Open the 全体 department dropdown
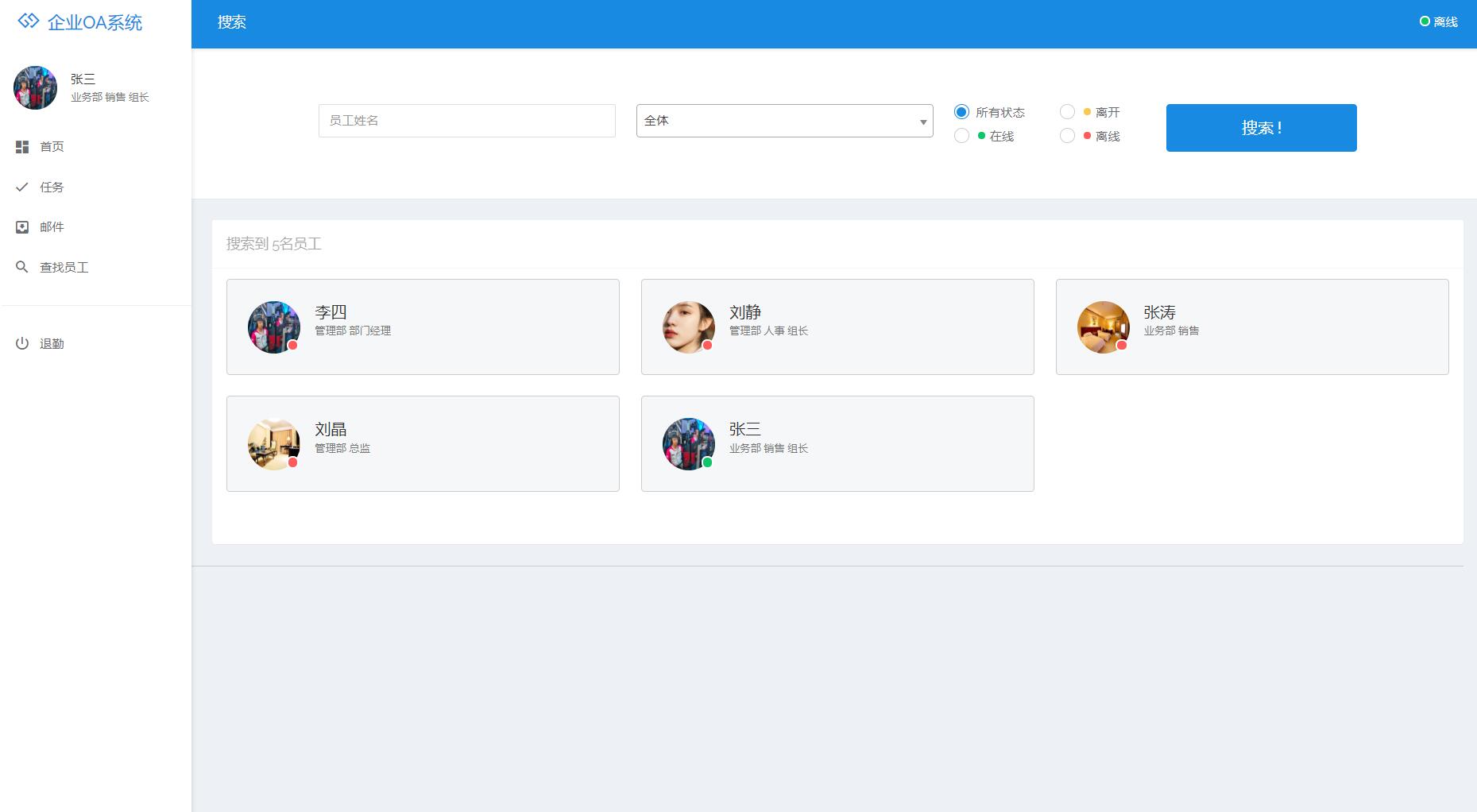Screen dimensions: 1477x812 [785, 121]
